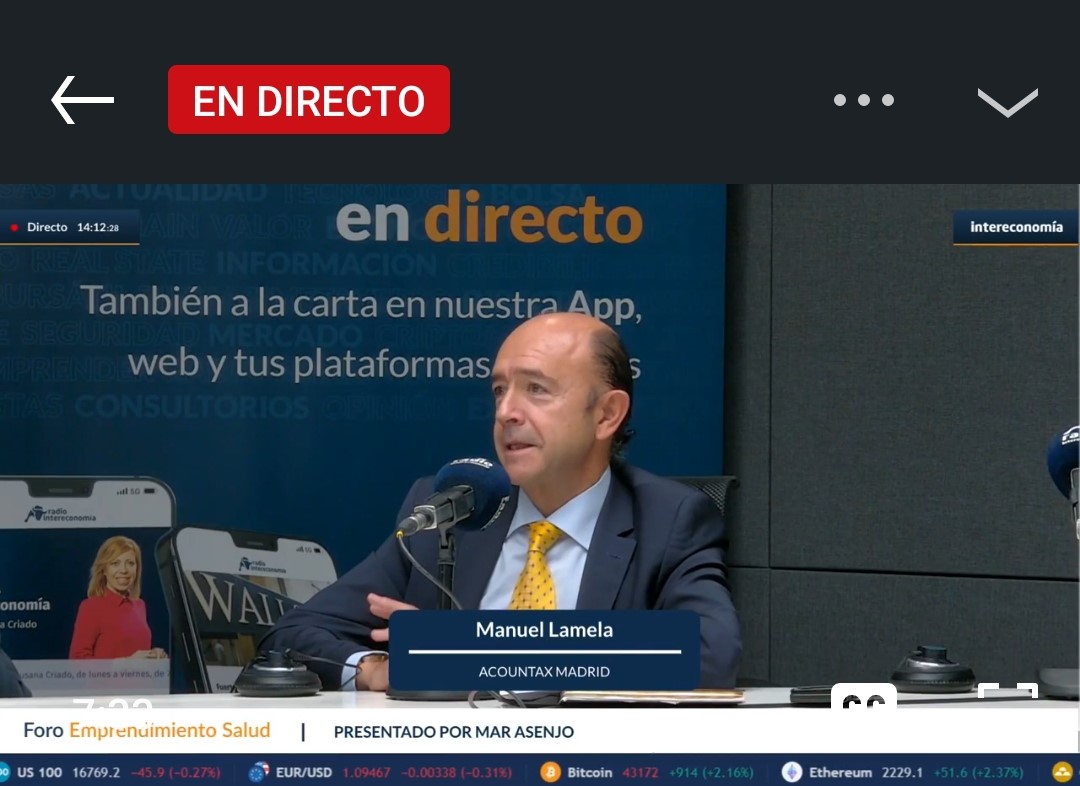Viewport: 1080px width, 786px height.
Task: Select the US 100 ticker entry
Action: [x=40, y=772]
